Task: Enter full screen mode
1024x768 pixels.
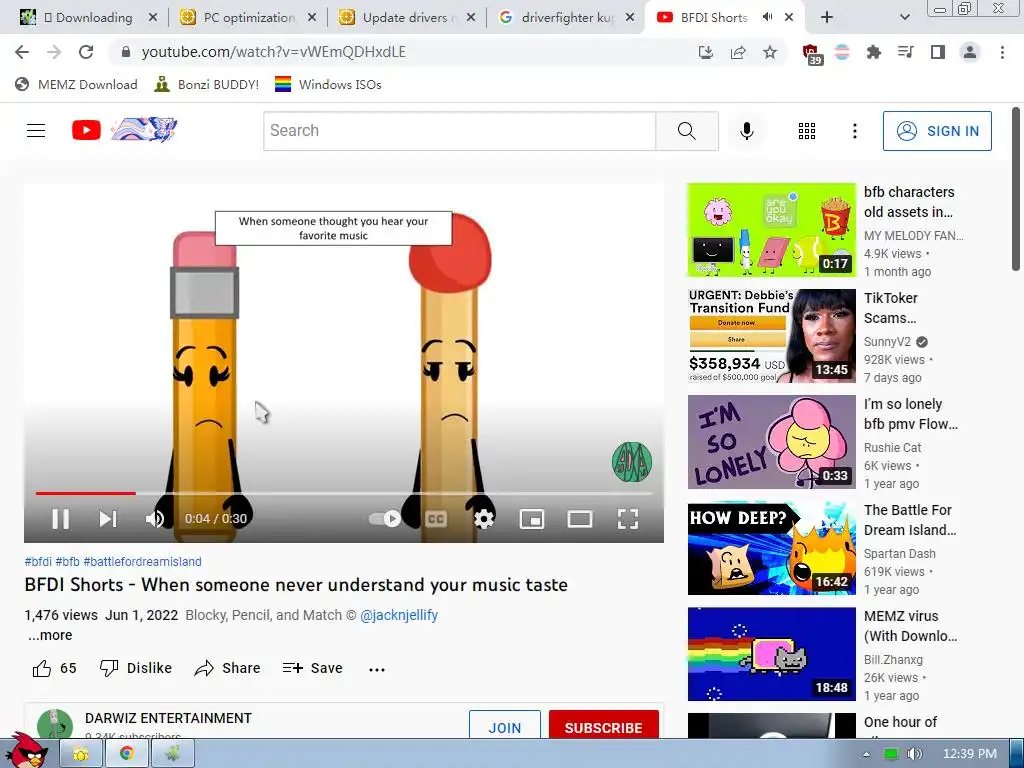Action: tap(628, 519)
